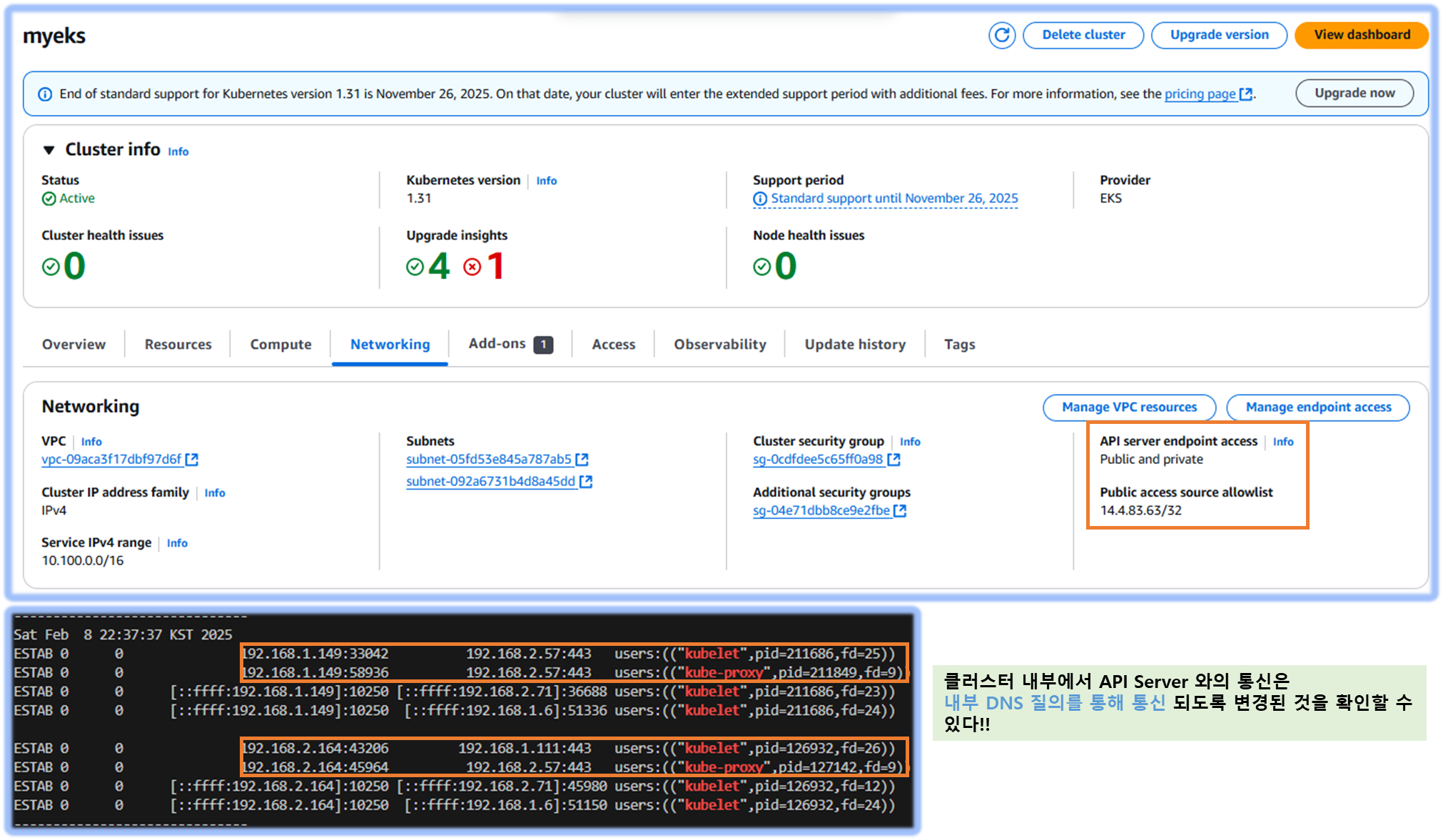
Task: Open the vpc-09aca3f17dbf97d6f link
Action: pos(111,460)
